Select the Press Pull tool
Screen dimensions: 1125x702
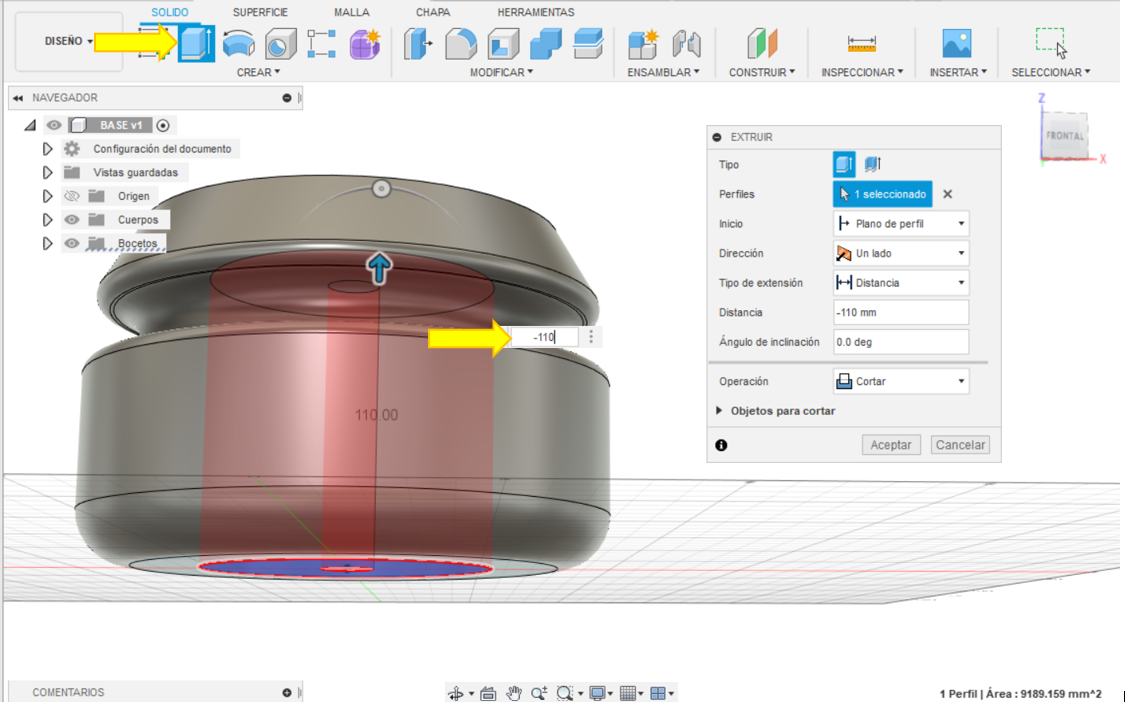tap(418, 44)
